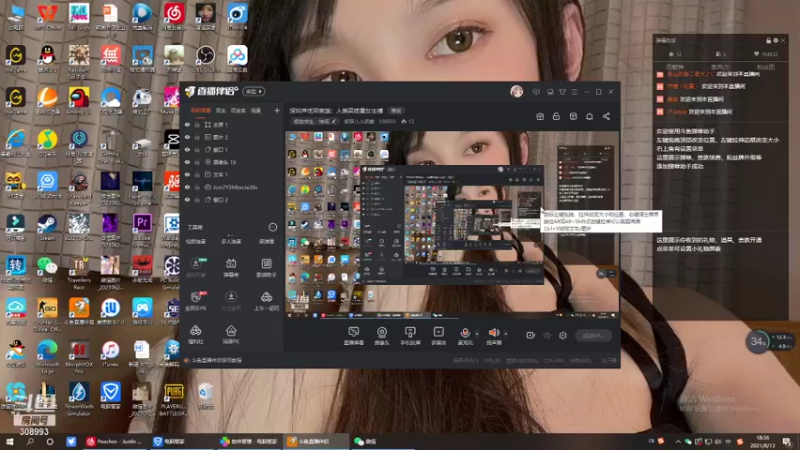800x450 pixels.
Task: Open the gift box icon above the preview
Action: (540, 116)
